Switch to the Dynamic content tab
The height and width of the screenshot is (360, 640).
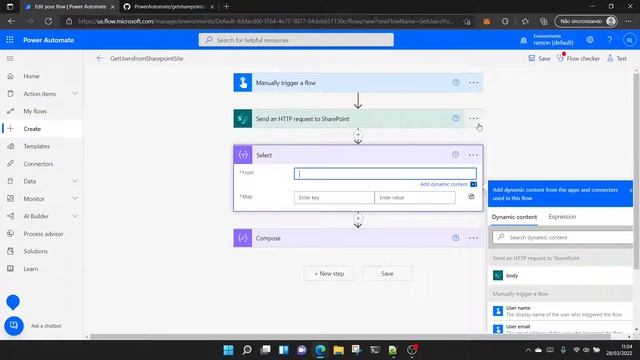(514, 217)
